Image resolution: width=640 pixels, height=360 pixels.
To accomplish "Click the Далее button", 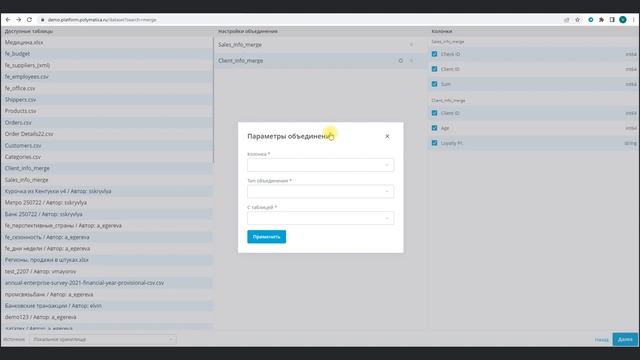I will (x=625, y=339).
